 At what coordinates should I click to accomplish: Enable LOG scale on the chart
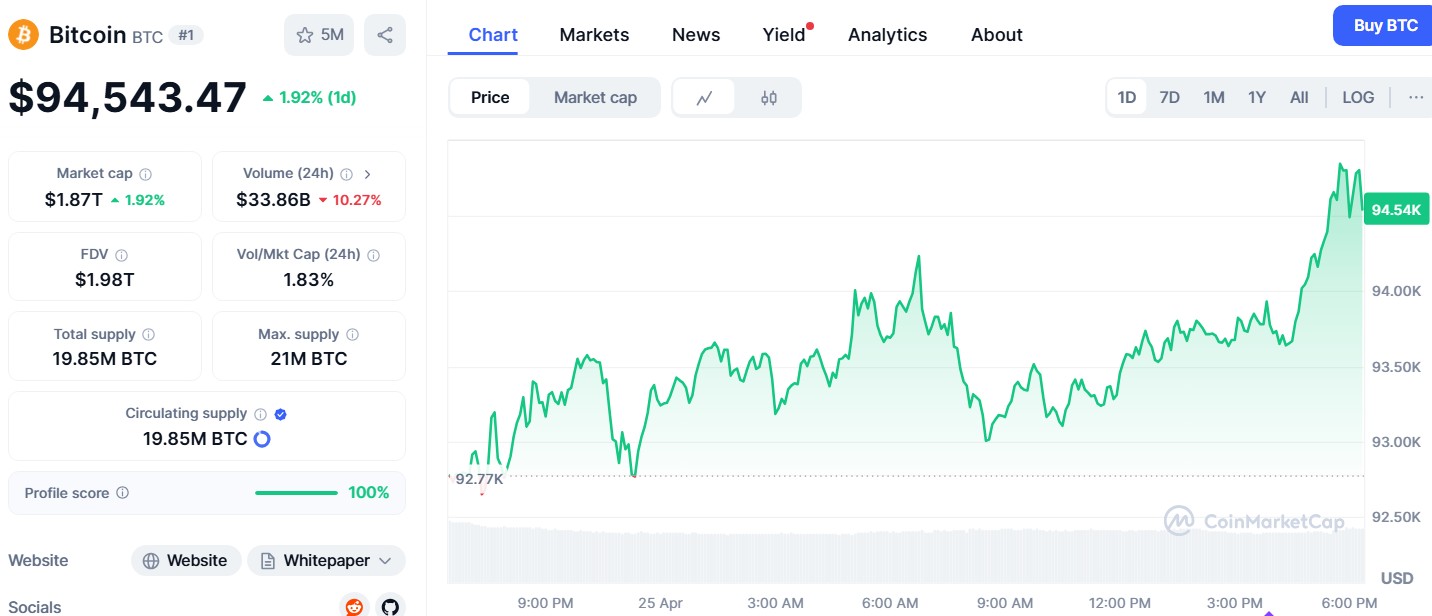click(1358, 98)
